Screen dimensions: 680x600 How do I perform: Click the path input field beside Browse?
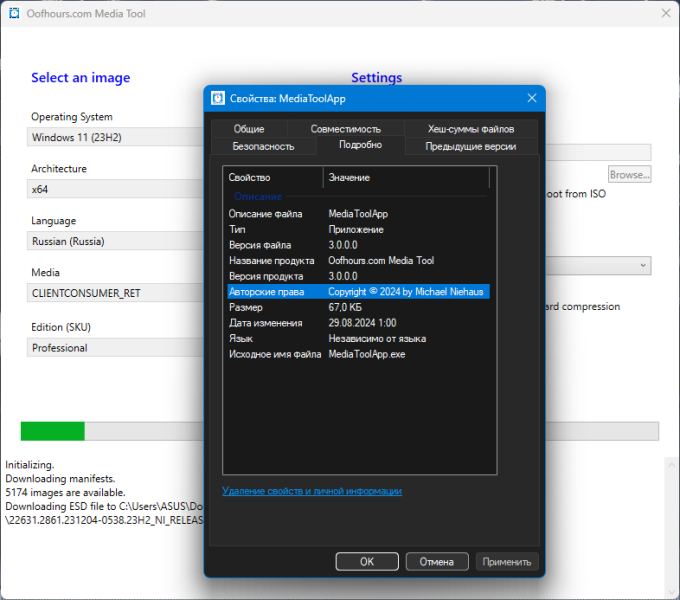click(x=598, y=153)
